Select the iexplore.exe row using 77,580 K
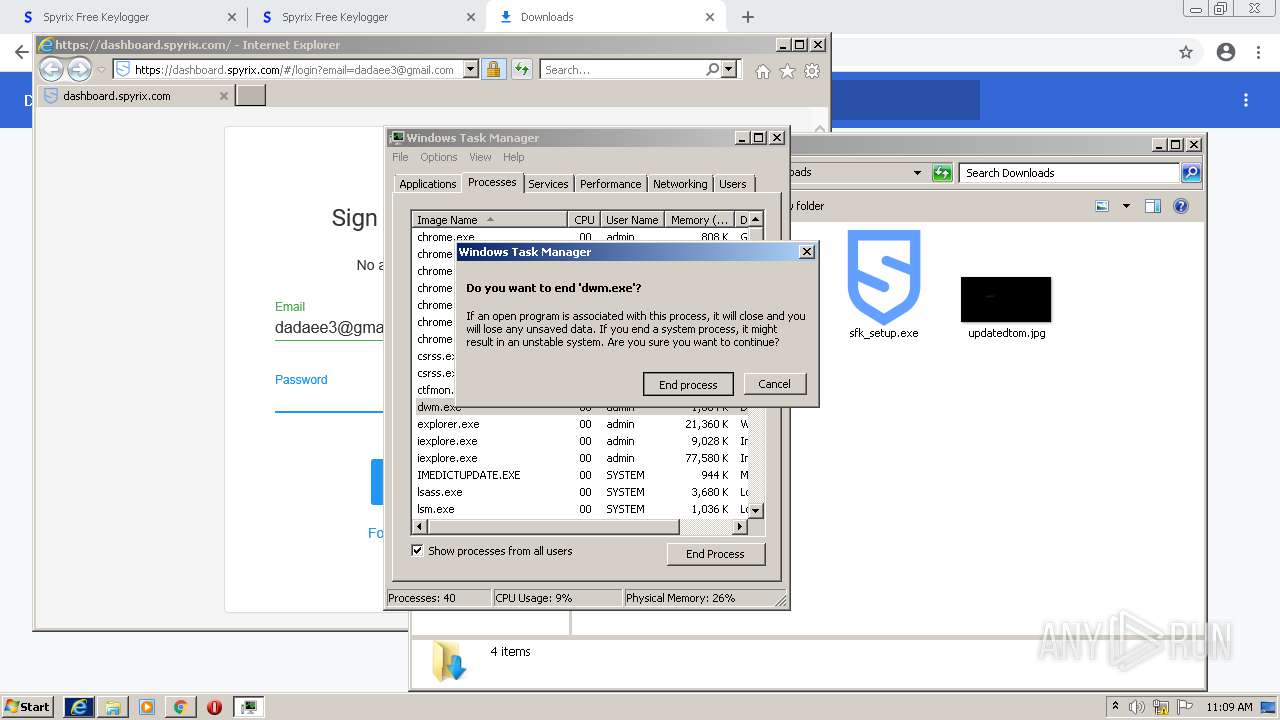1280x720 pixels. (x=581, y=458)
